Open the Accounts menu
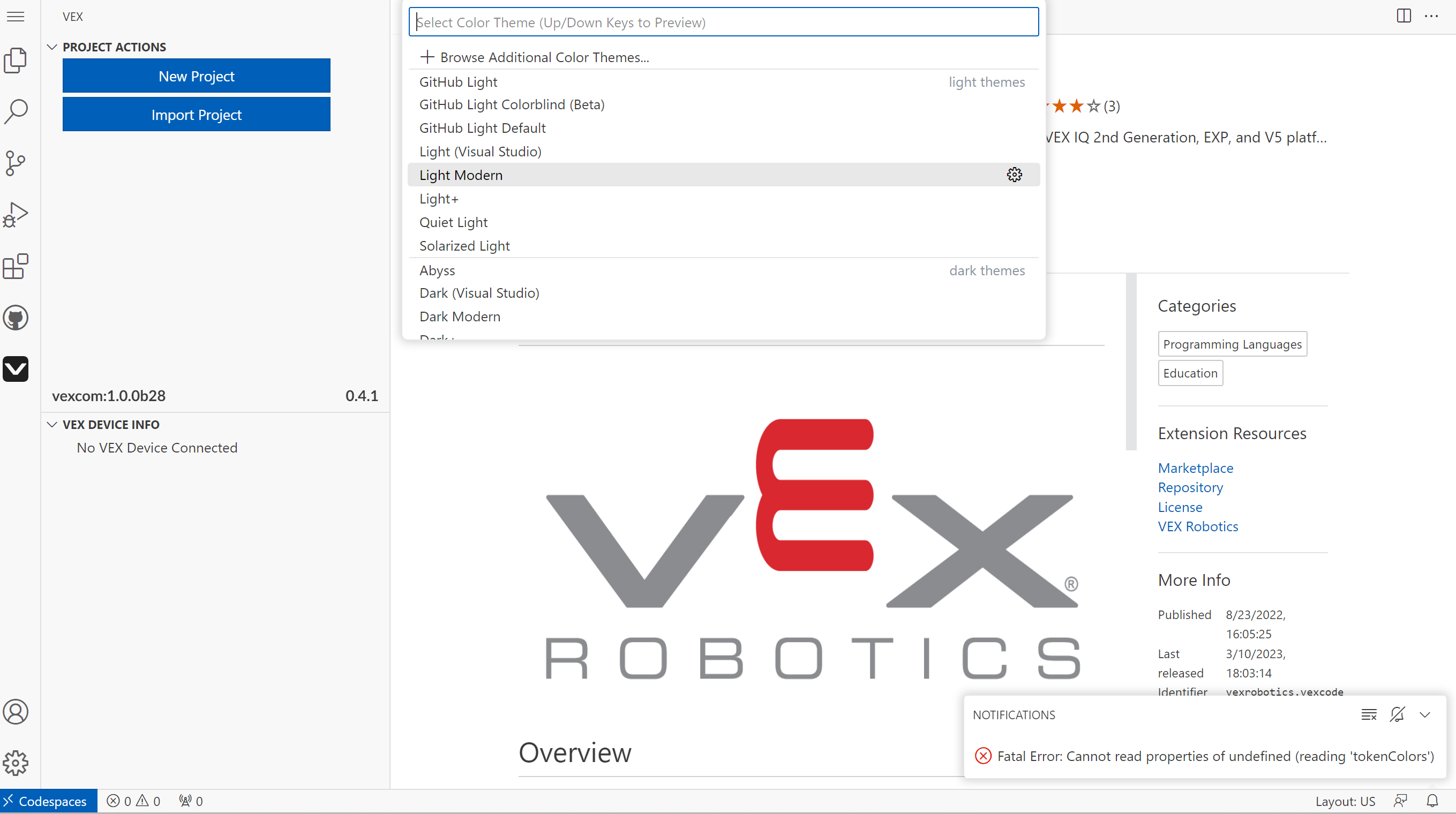The height and width of the screenshot is (814, 1456). pyautogui.click(x=16, y=712)
